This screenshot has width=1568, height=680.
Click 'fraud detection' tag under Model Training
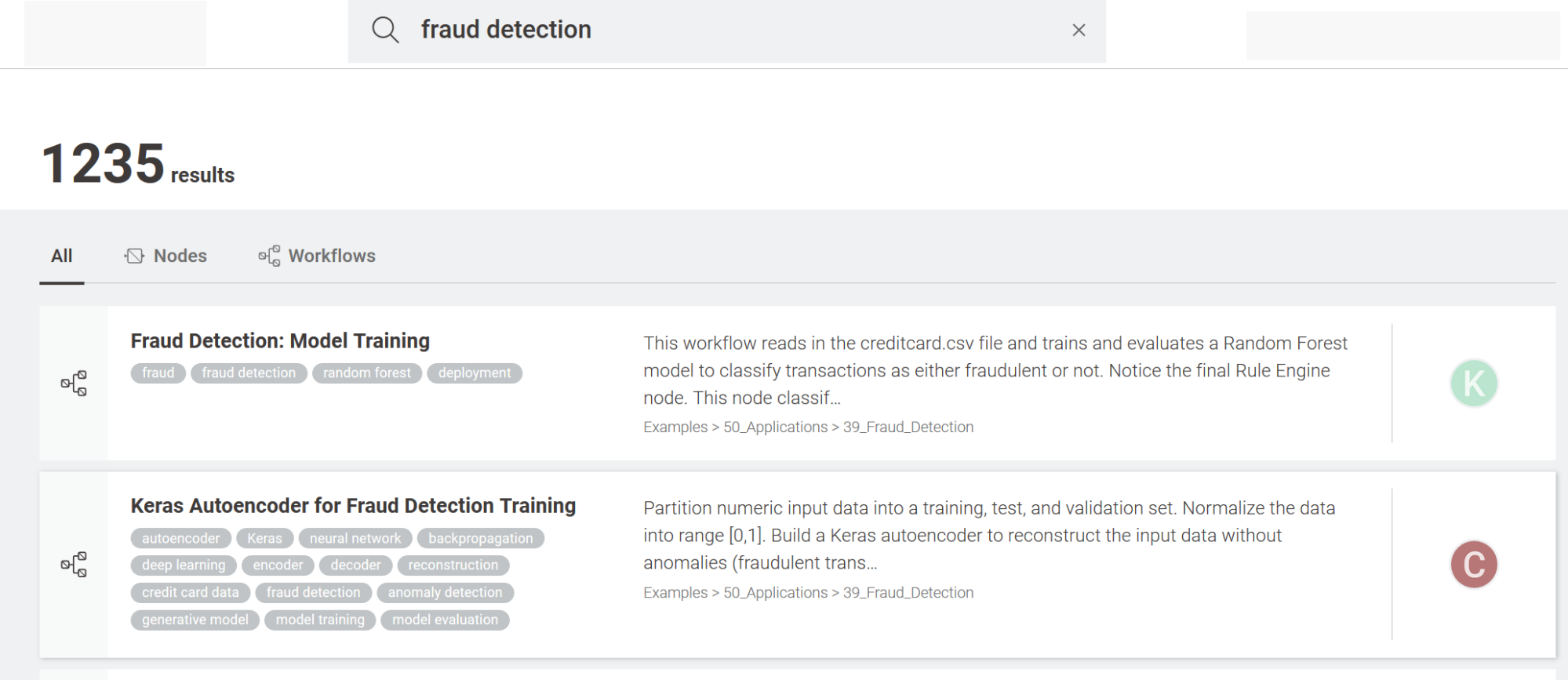(x=249, y=373)
